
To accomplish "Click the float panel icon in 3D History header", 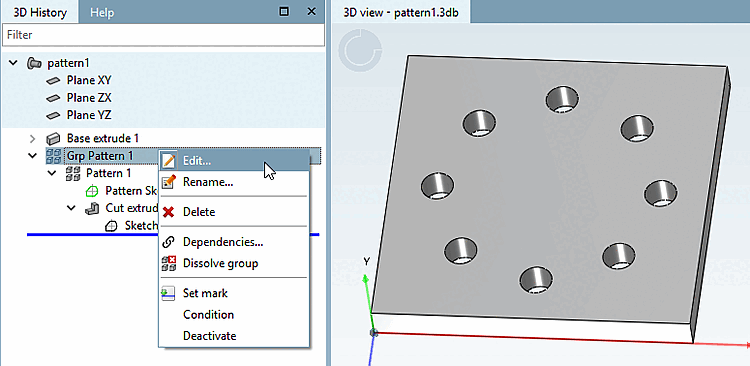I will [x=284, y=11].
